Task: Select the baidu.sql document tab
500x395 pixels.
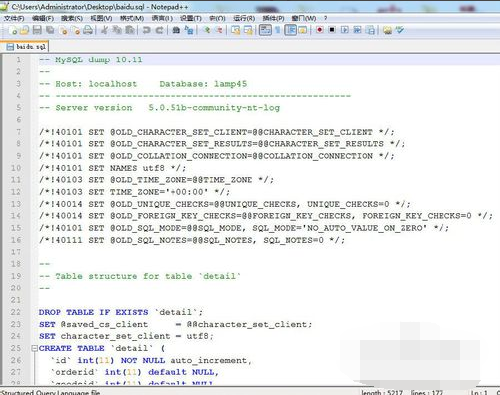Action: (x=26, y=47)
